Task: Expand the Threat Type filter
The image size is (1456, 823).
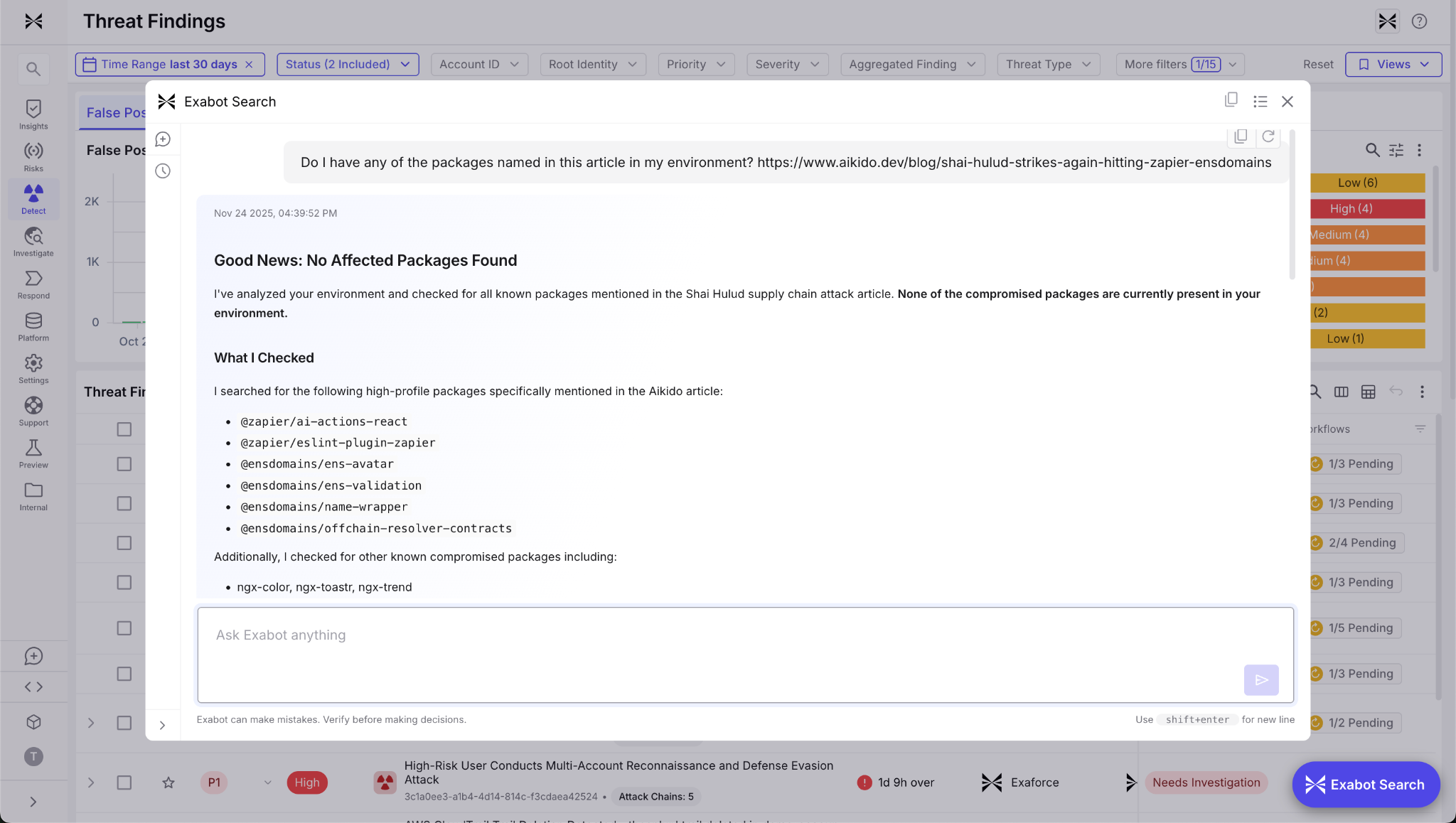Action: [x=1048, y=64]
